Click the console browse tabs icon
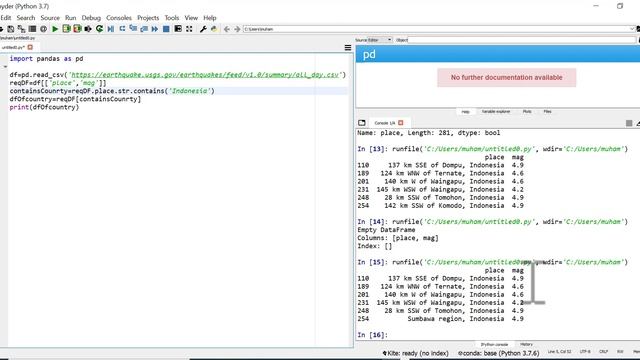640x360 pixels. coord(362,123)
